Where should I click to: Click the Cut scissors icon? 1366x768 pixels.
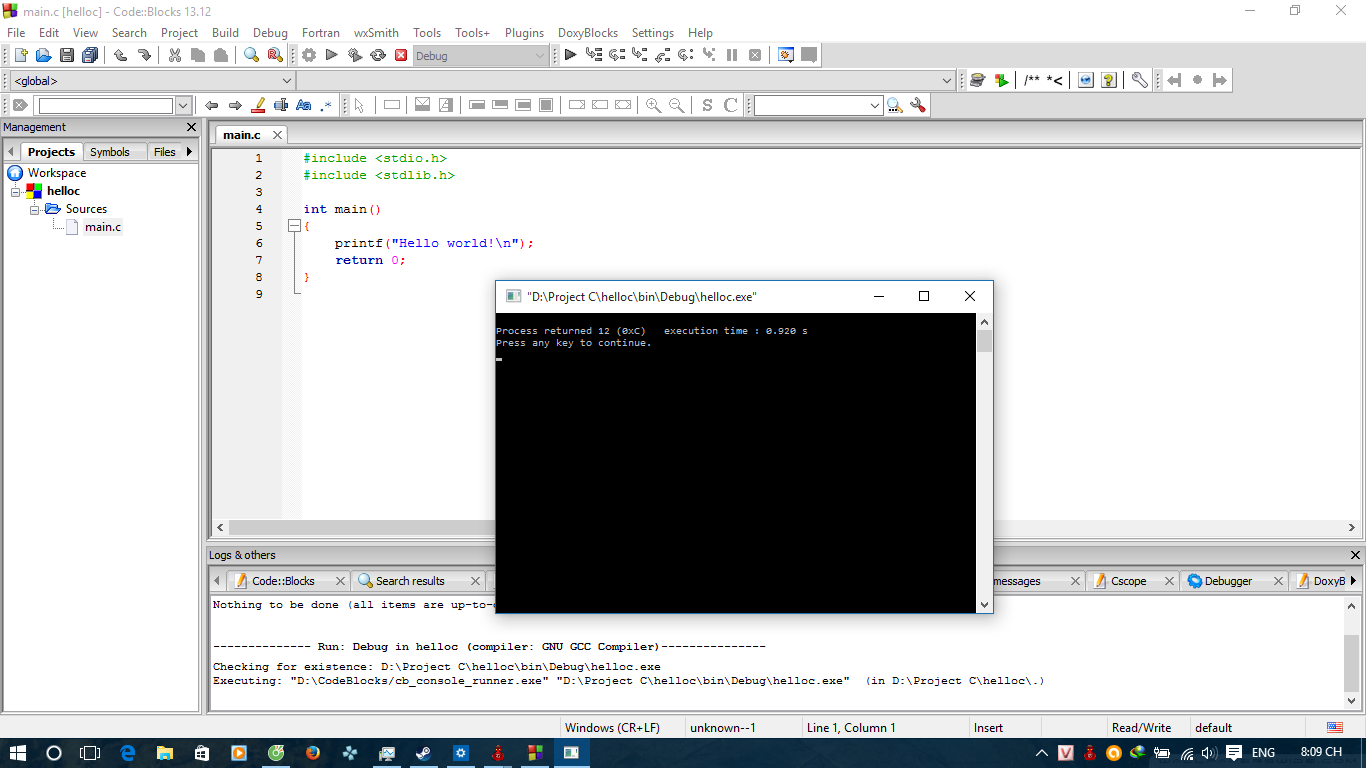(x=174, y=56)
